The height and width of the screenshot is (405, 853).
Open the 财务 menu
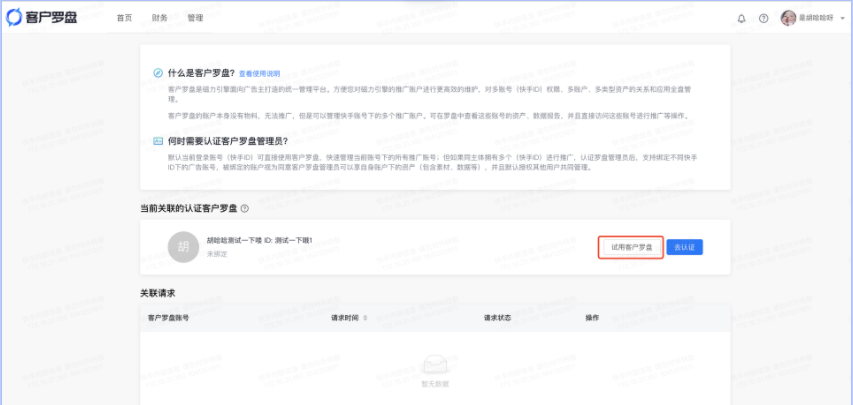pyautogui.click(x=160, y=18)
